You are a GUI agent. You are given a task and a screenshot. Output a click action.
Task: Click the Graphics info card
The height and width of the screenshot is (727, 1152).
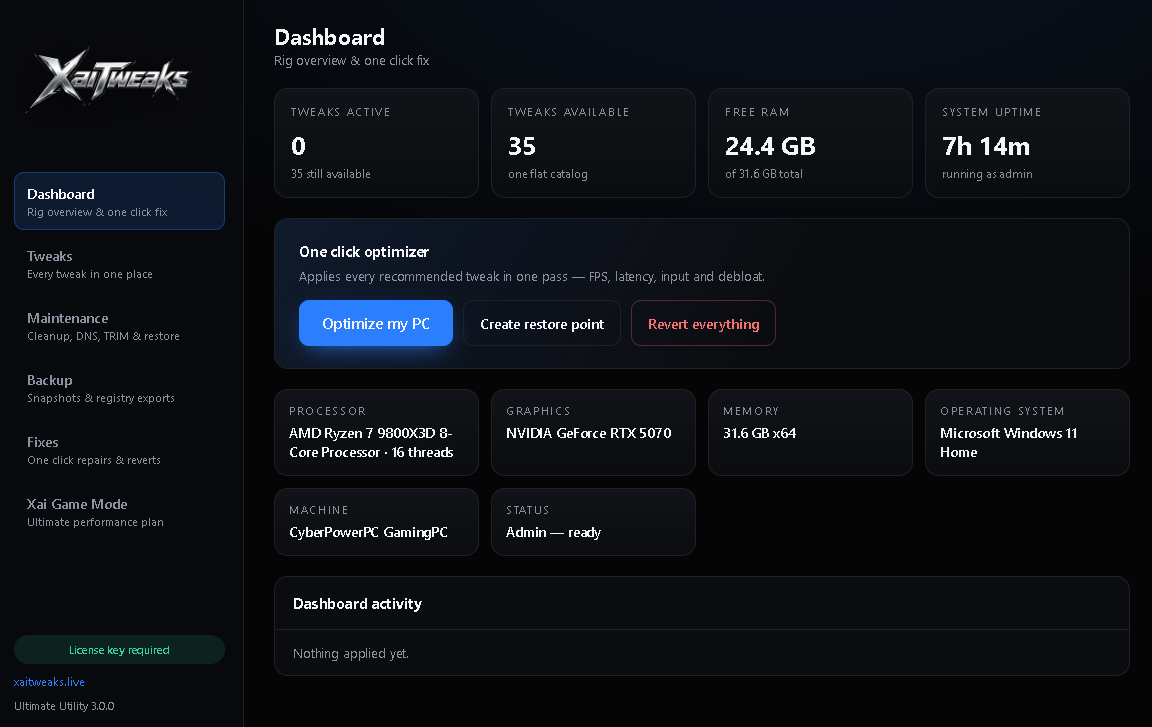[x=593, y=433]
